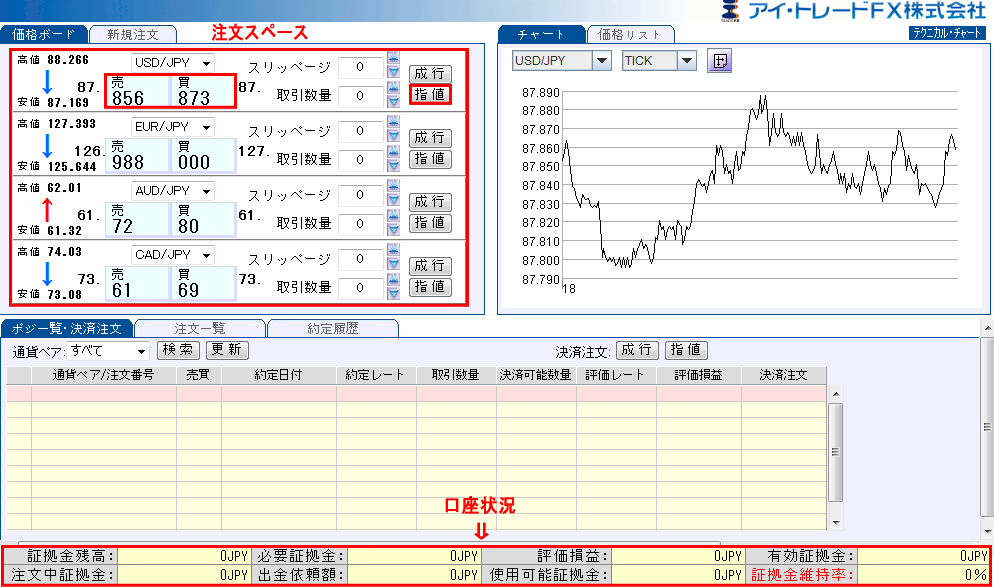
Task: Click 成行 for AUD/JPY
Action: point(430,201)
